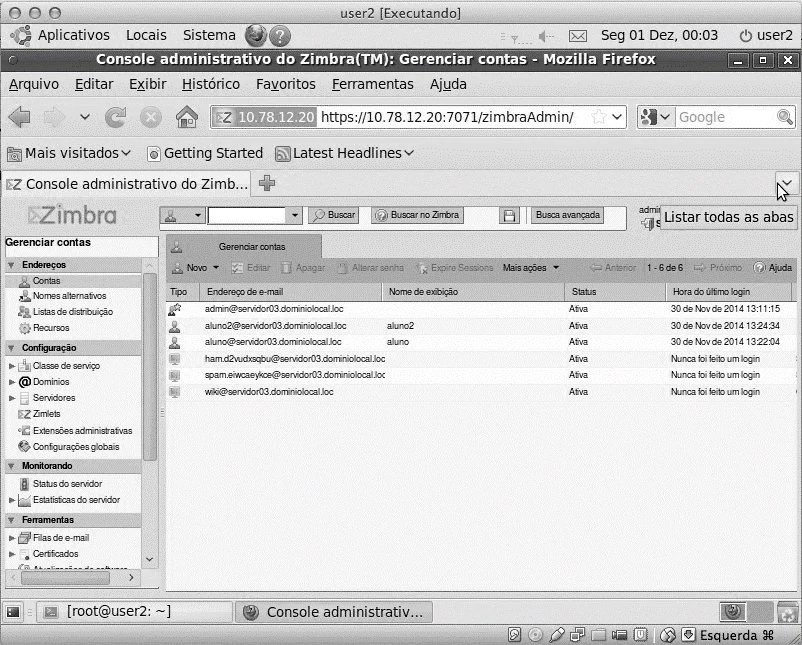This screenshot has height=645, width=802.
Task: Open Zimlets in Configuração section
Action: [x=46, y=414]
